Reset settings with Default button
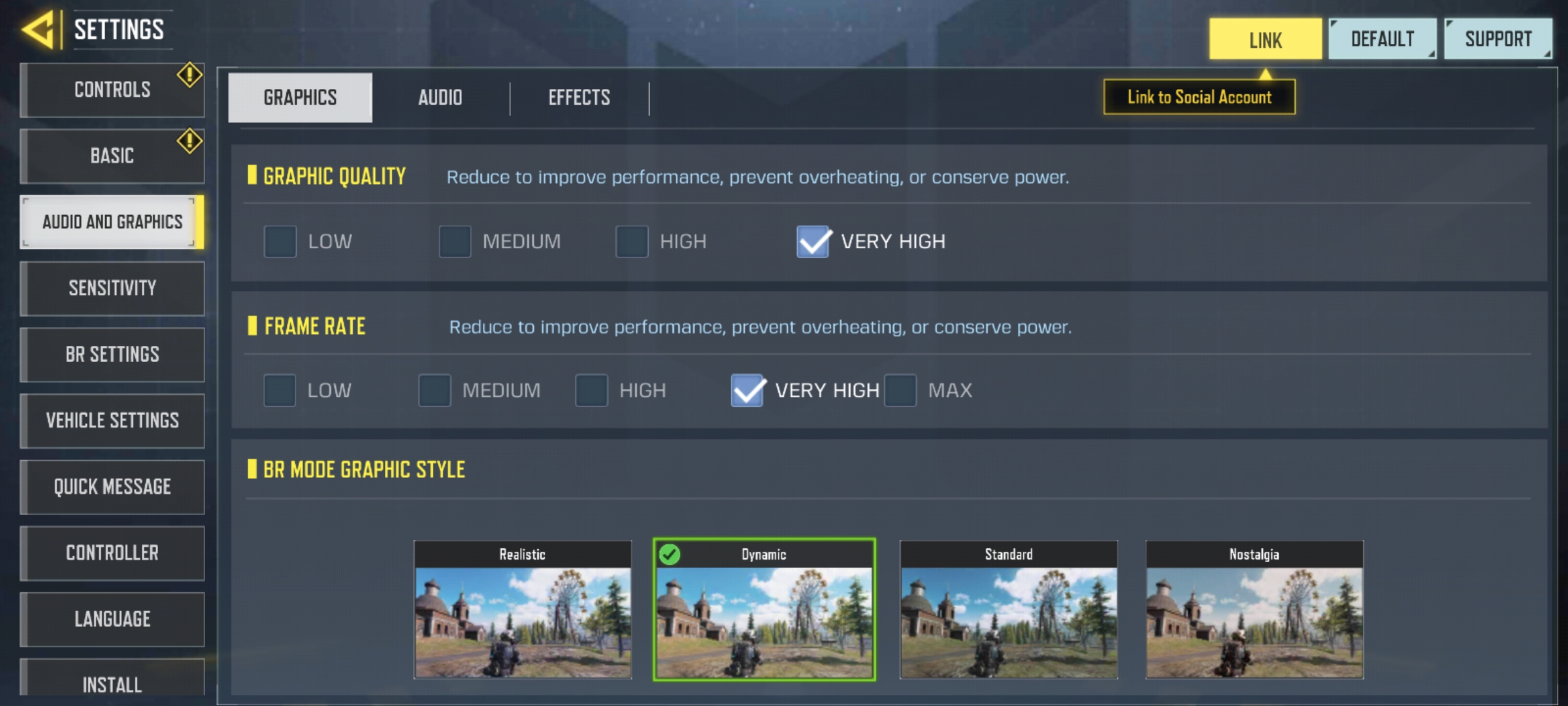 coord(1382,39)
